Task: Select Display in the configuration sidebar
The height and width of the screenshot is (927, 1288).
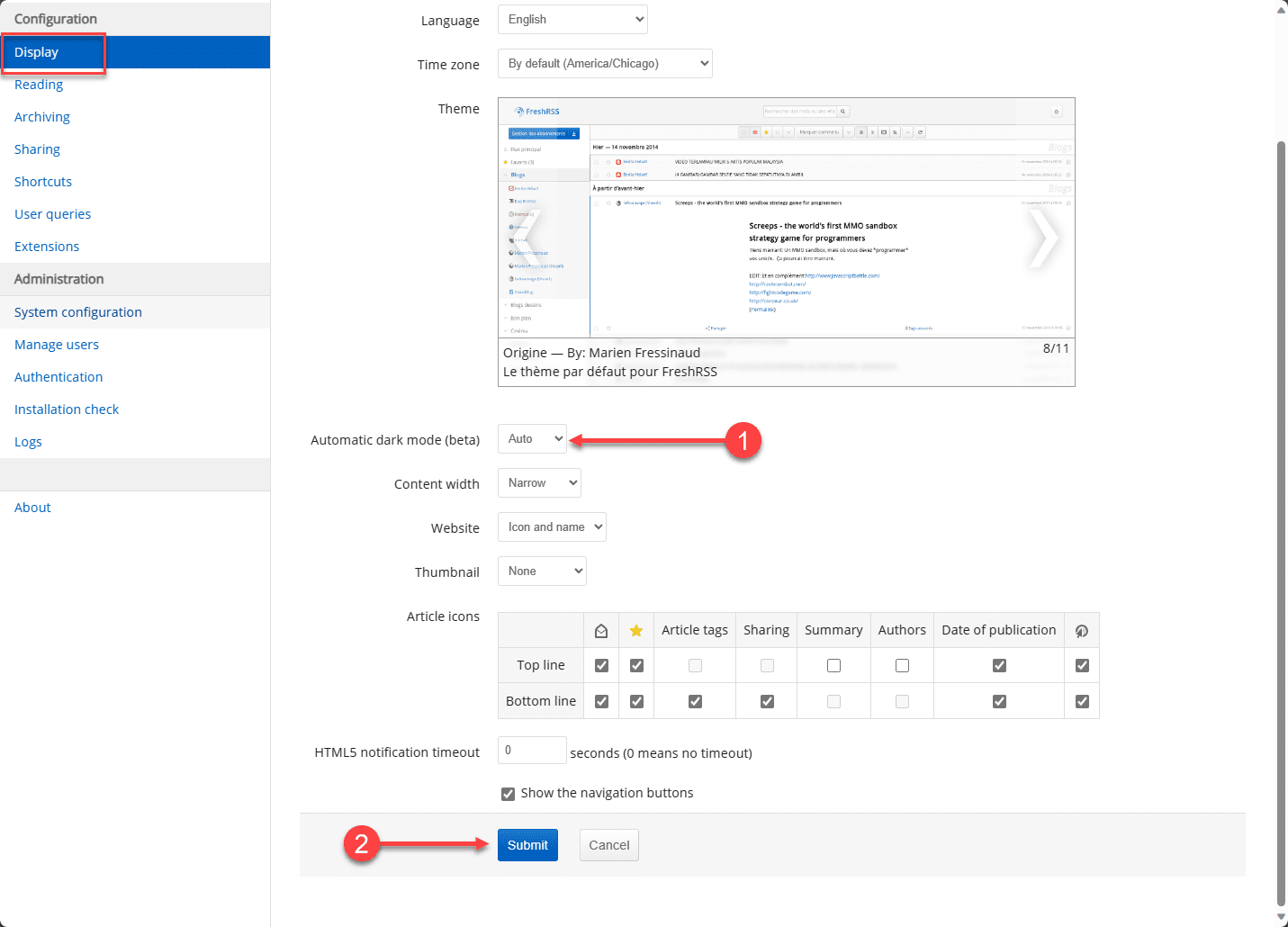Action: tap(135, 52)
